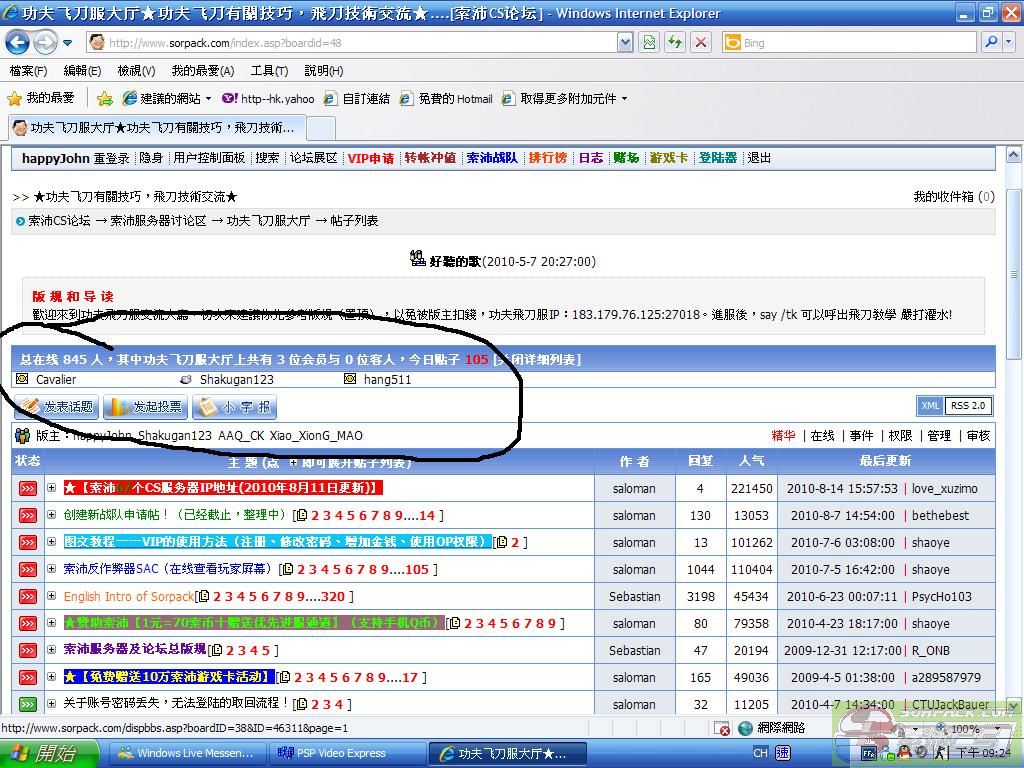
Task: Open the 檢視(V) menu
Action: coord(136,71)
